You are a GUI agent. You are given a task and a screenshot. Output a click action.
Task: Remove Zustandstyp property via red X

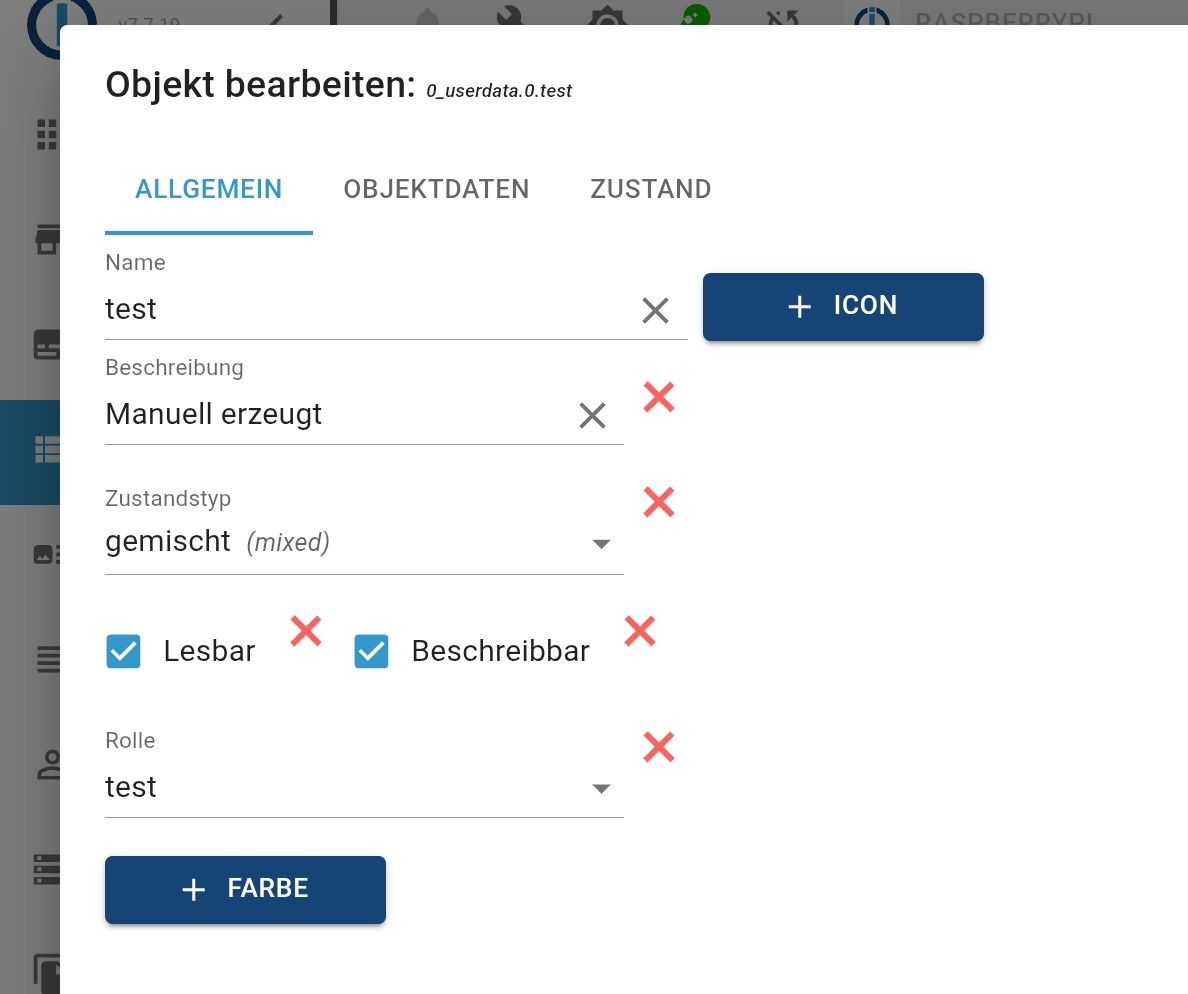[x=658, y=501]
